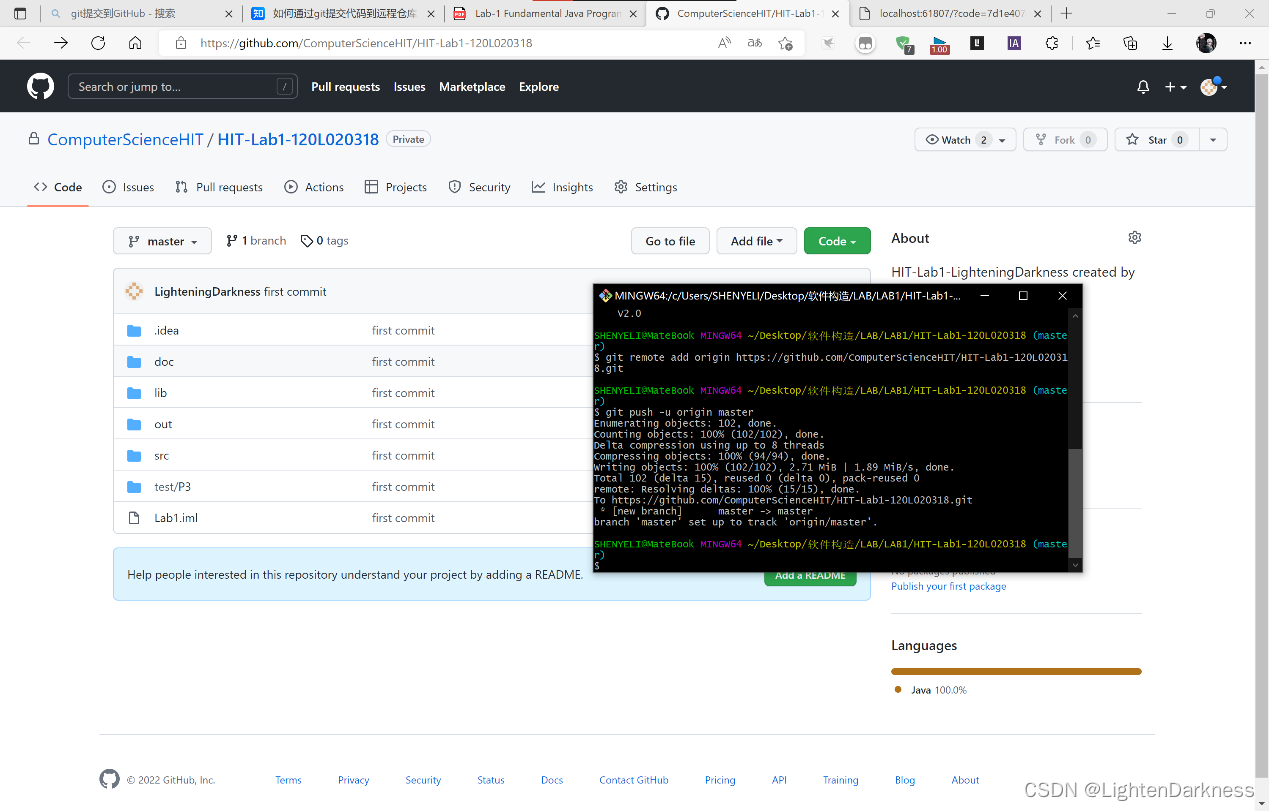Open a new browser tab with plus

tap(1066, 14)
